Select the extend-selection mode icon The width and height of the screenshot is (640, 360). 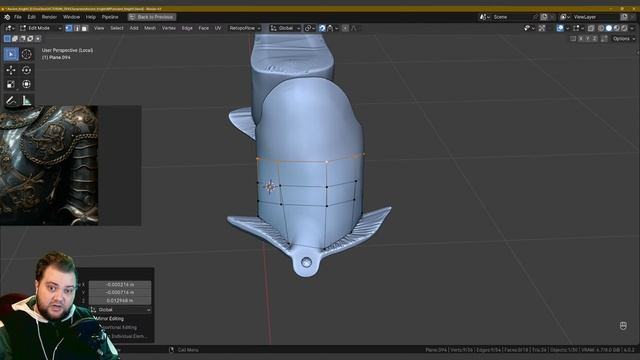click(15, 38)
